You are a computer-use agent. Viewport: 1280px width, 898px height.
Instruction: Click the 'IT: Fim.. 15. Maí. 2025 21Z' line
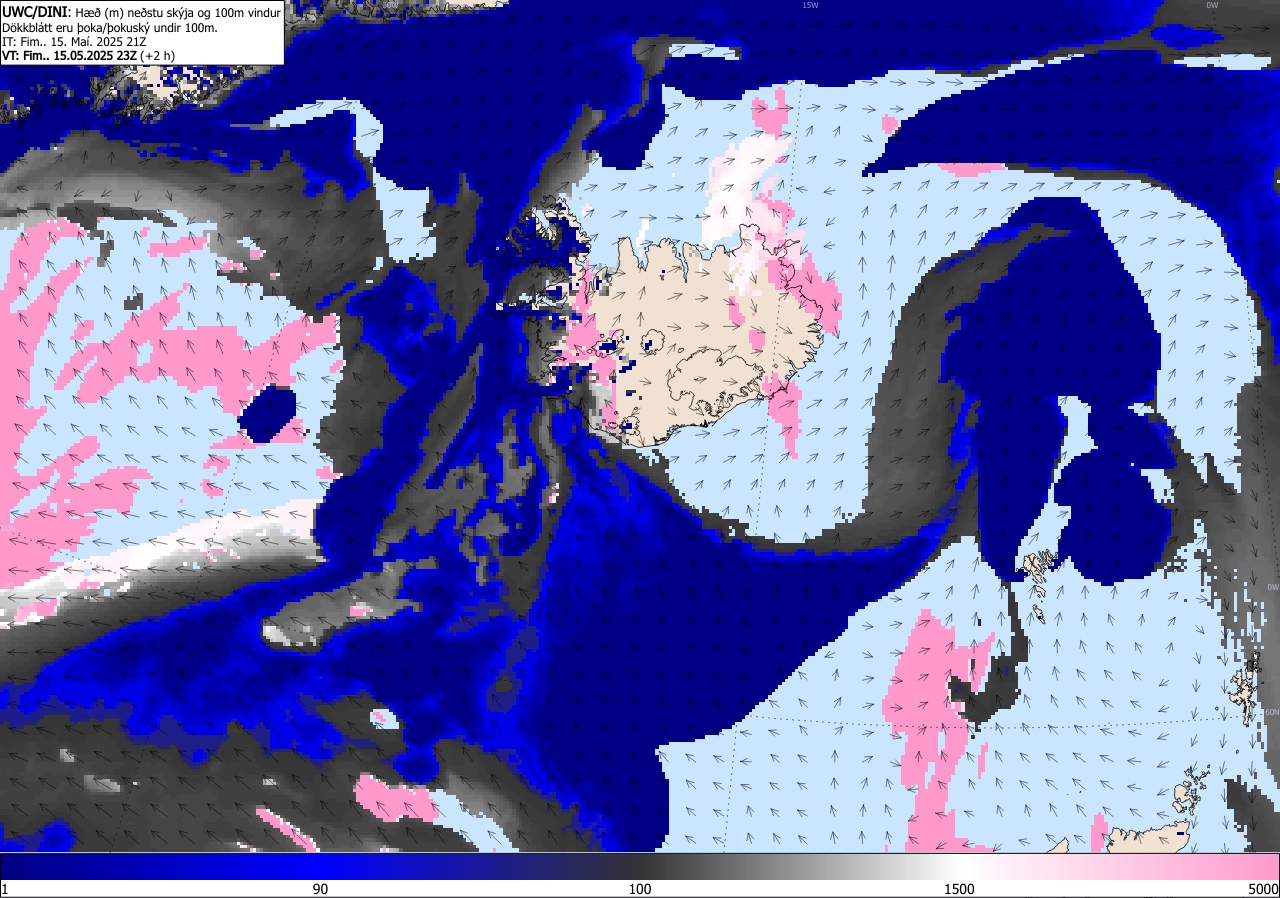75,42
